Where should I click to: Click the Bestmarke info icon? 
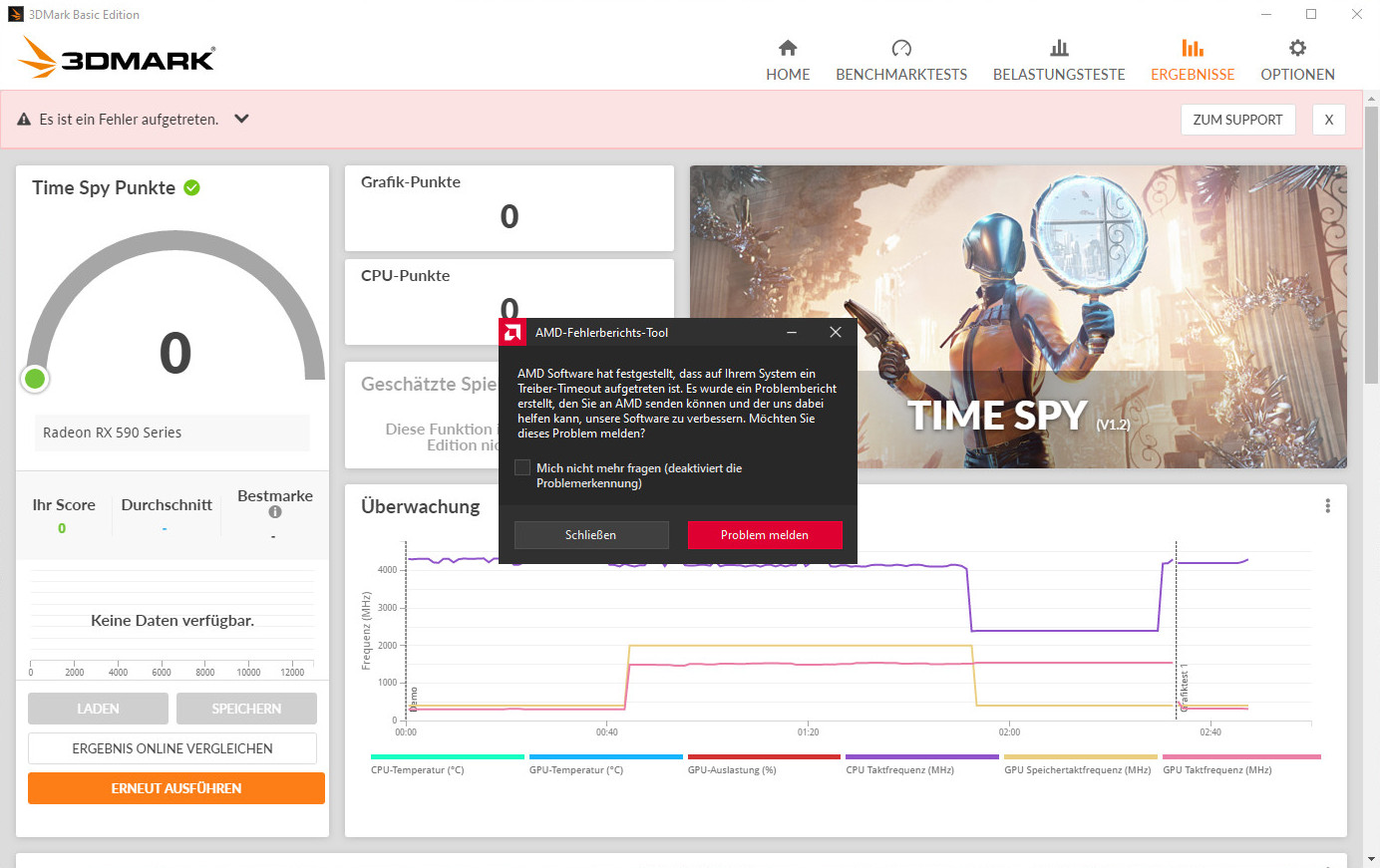point(275,512)
